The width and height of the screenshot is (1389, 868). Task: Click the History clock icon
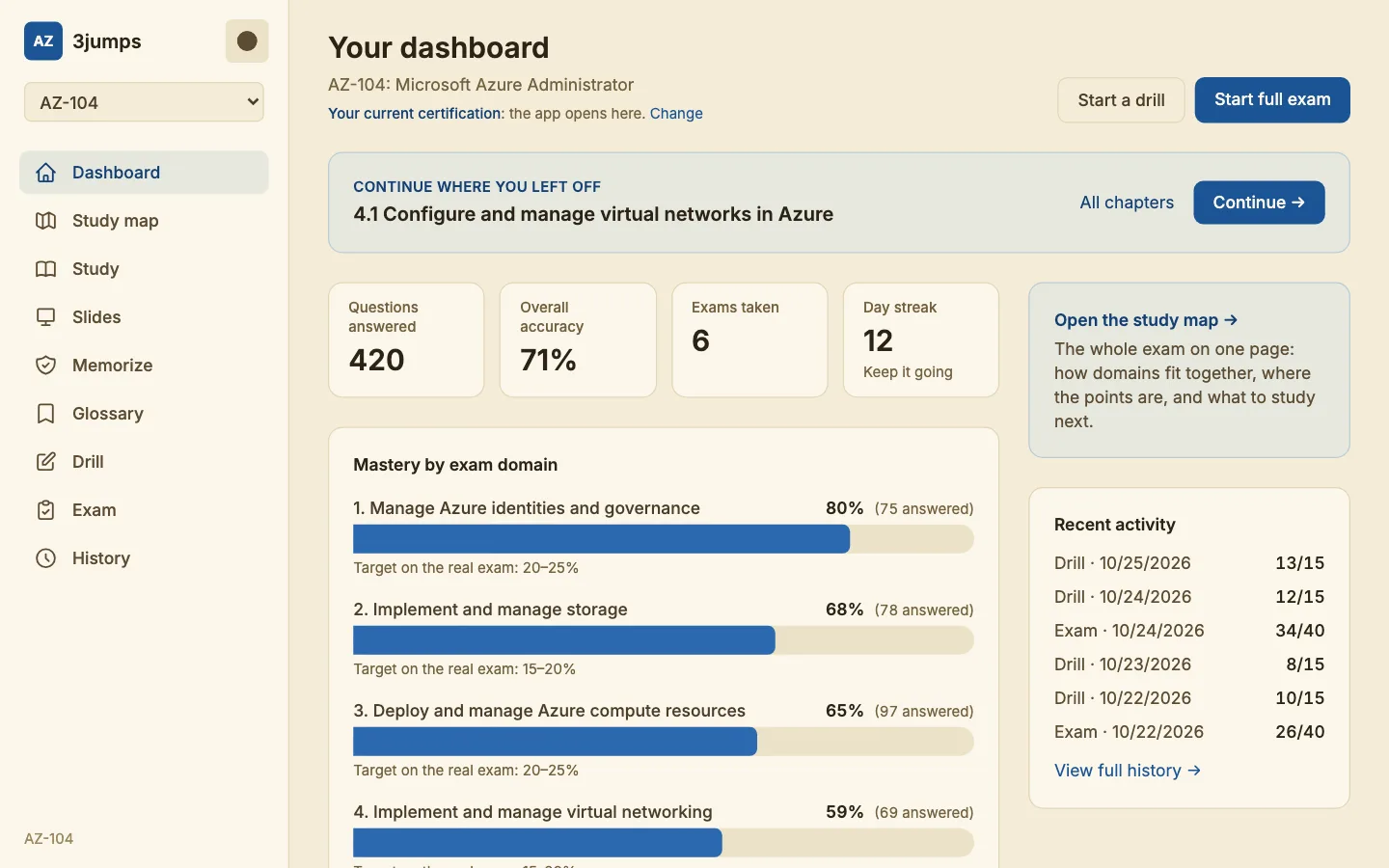45,558
